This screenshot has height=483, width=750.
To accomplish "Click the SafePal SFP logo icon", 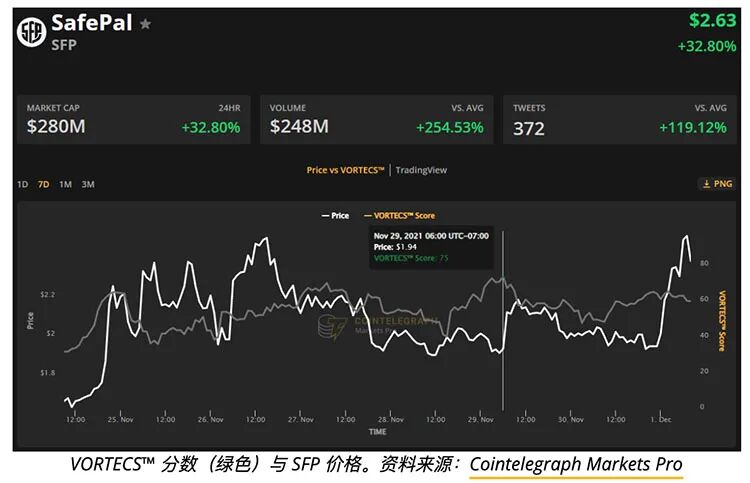I will (x=32, y=32).
